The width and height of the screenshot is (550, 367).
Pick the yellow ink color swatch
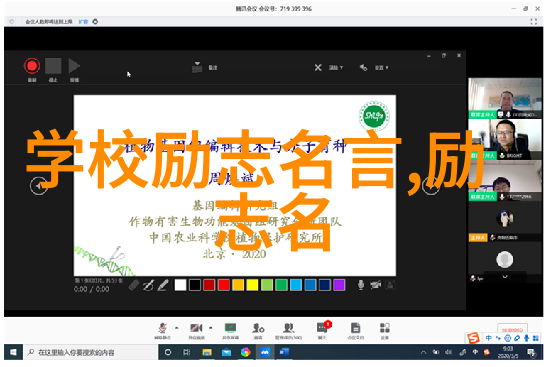click(x=252, y=285)
